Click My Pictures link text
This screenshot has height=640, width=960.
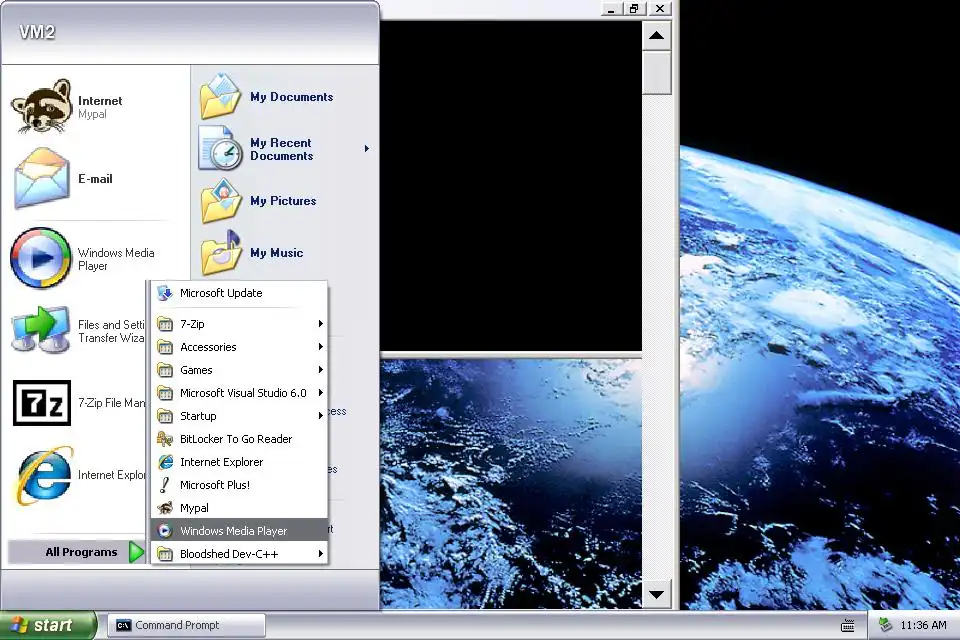283,201
